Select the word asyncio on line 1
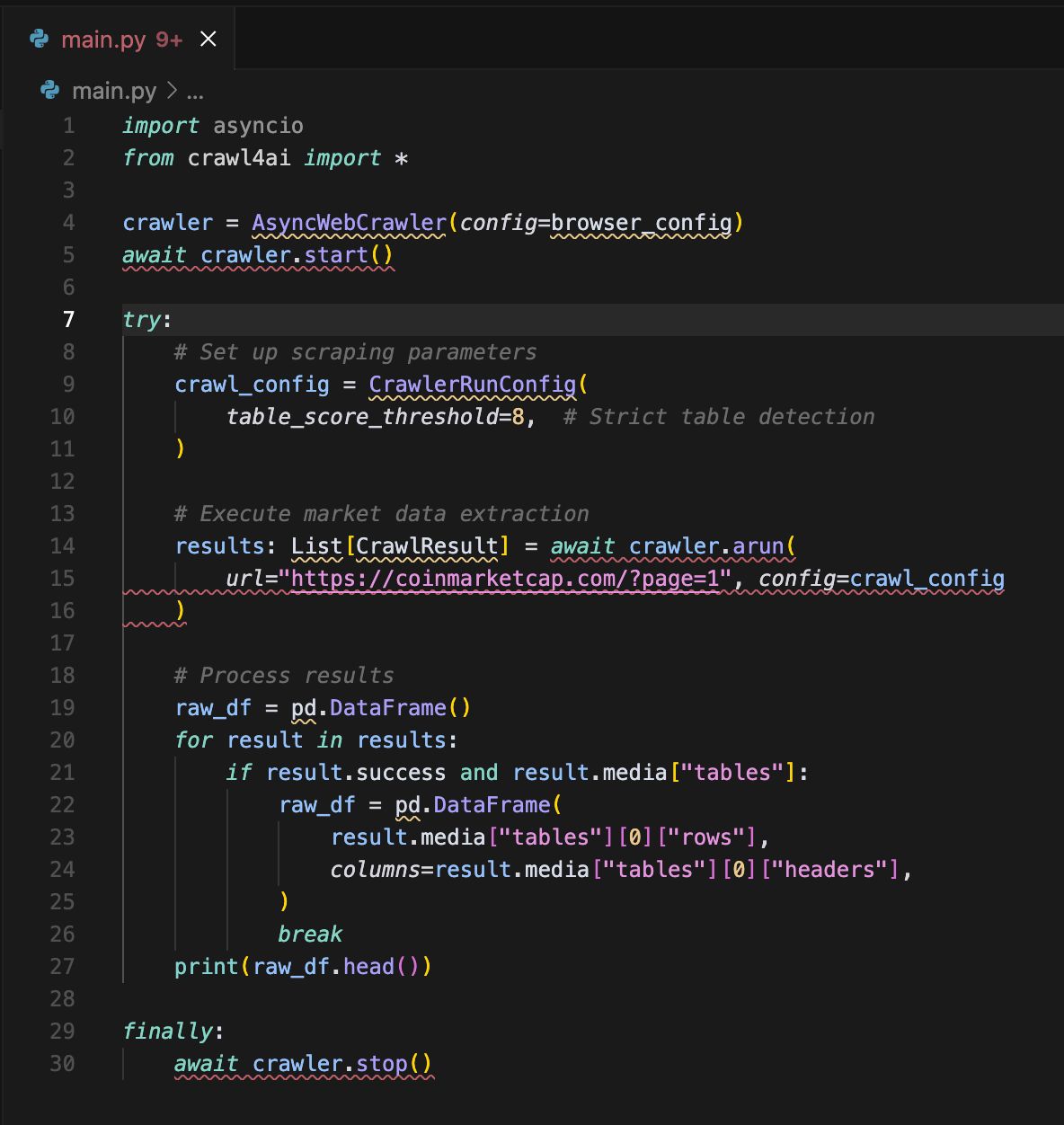This screenshot has height=1125, width=1064. tap(258, 125)
